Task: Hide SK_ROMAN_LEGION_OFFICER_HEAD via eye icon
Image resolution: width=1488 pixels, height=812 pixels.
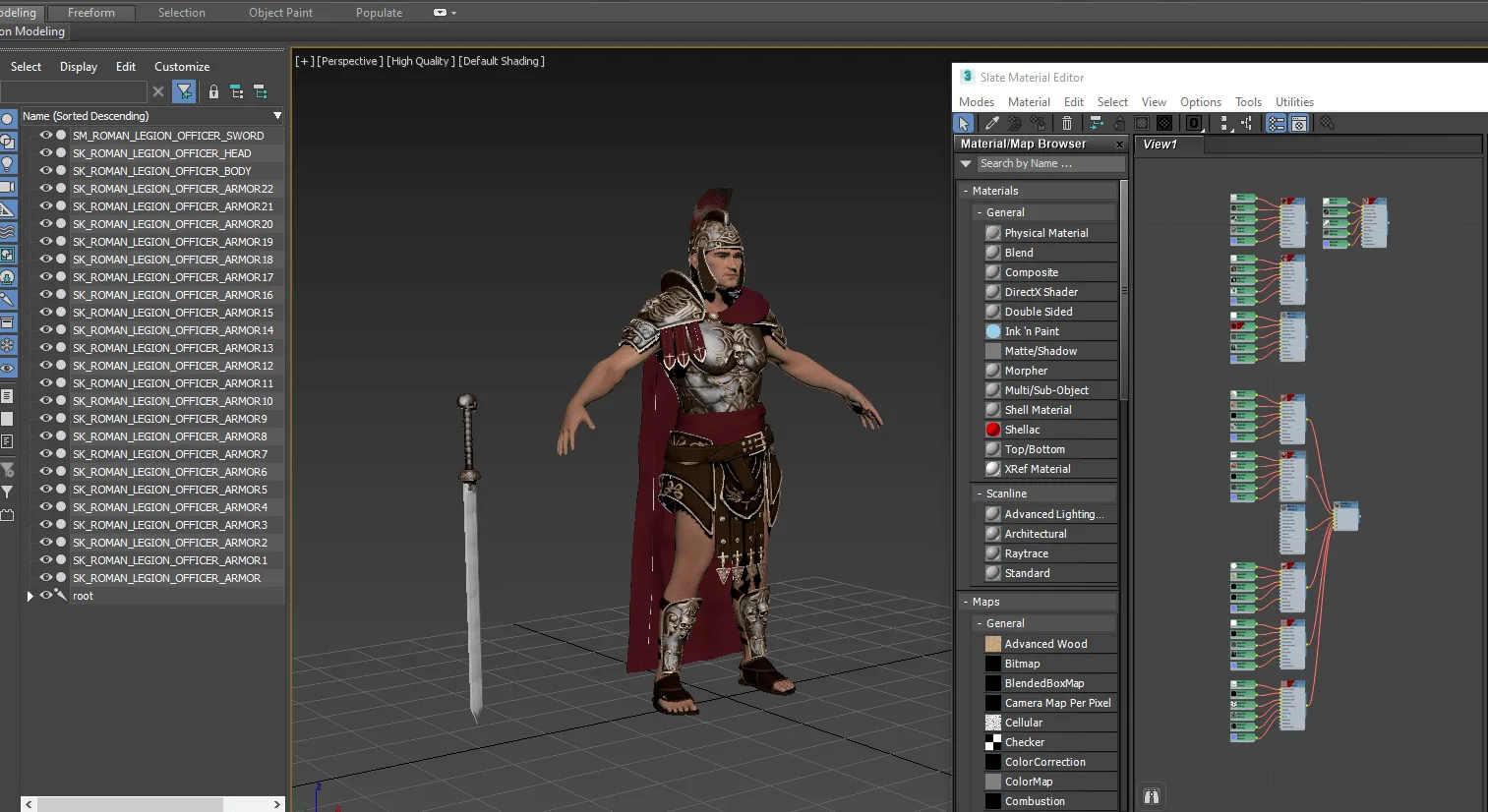Action: (x=45, y=153)
